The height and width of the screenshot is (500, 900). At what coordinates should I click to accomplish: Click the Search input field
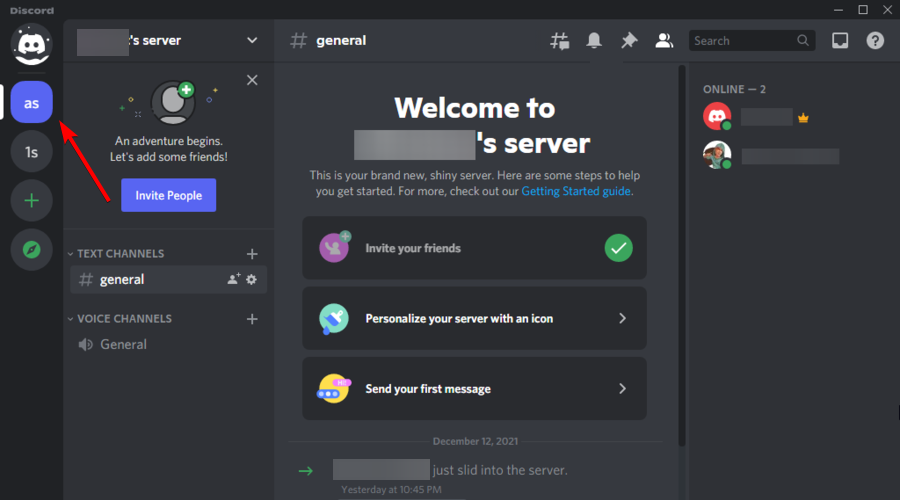[x=752, y=41]
